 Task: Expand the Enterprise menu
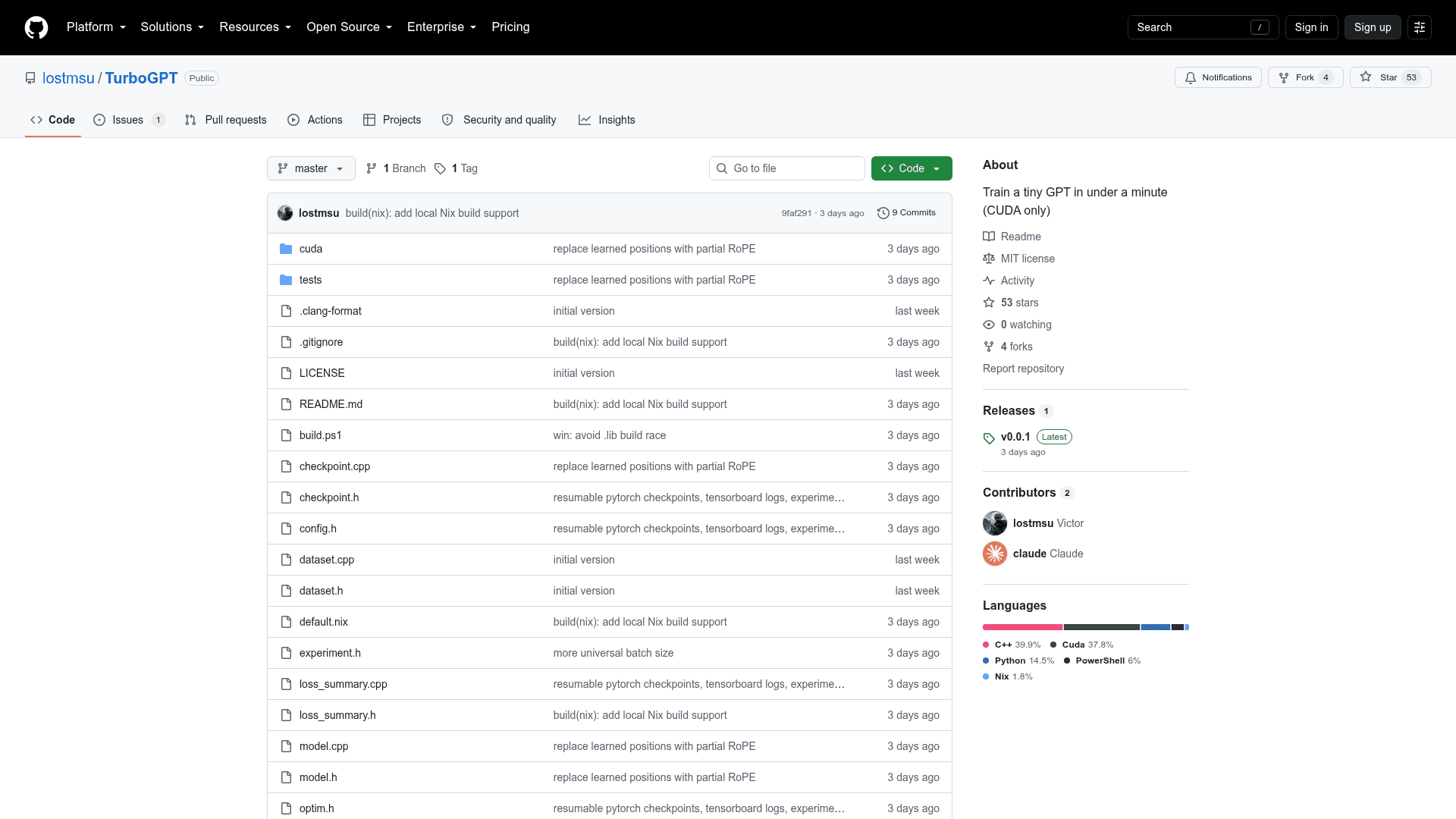441,27
